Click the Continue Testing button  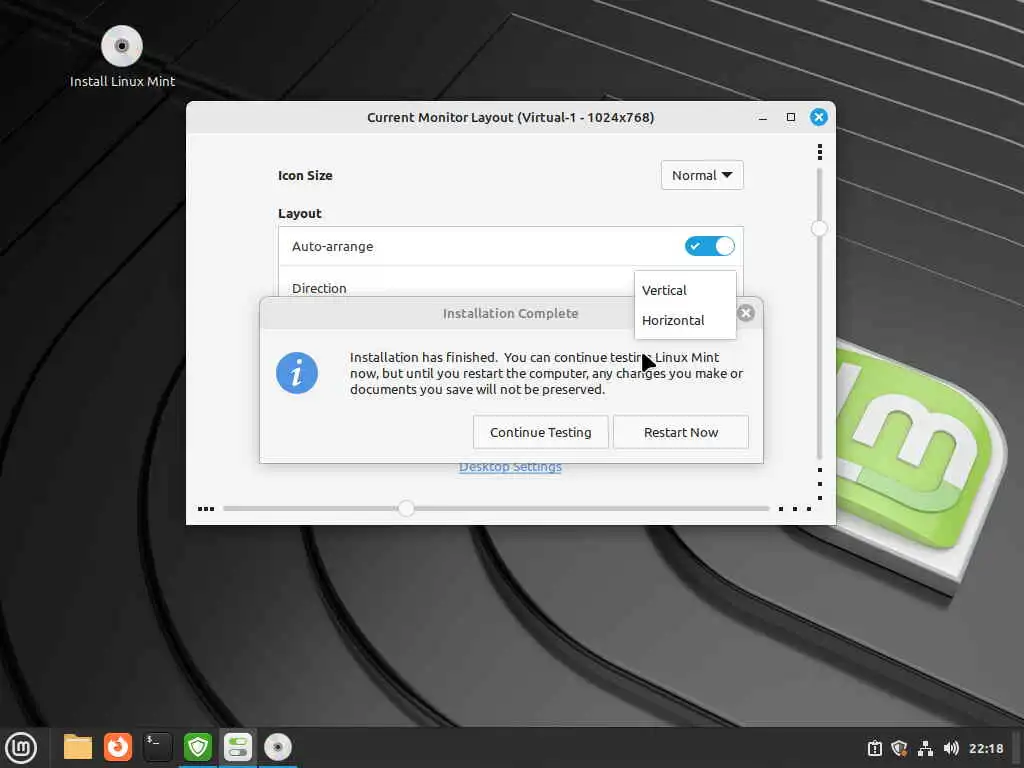(x=541, y=432)
